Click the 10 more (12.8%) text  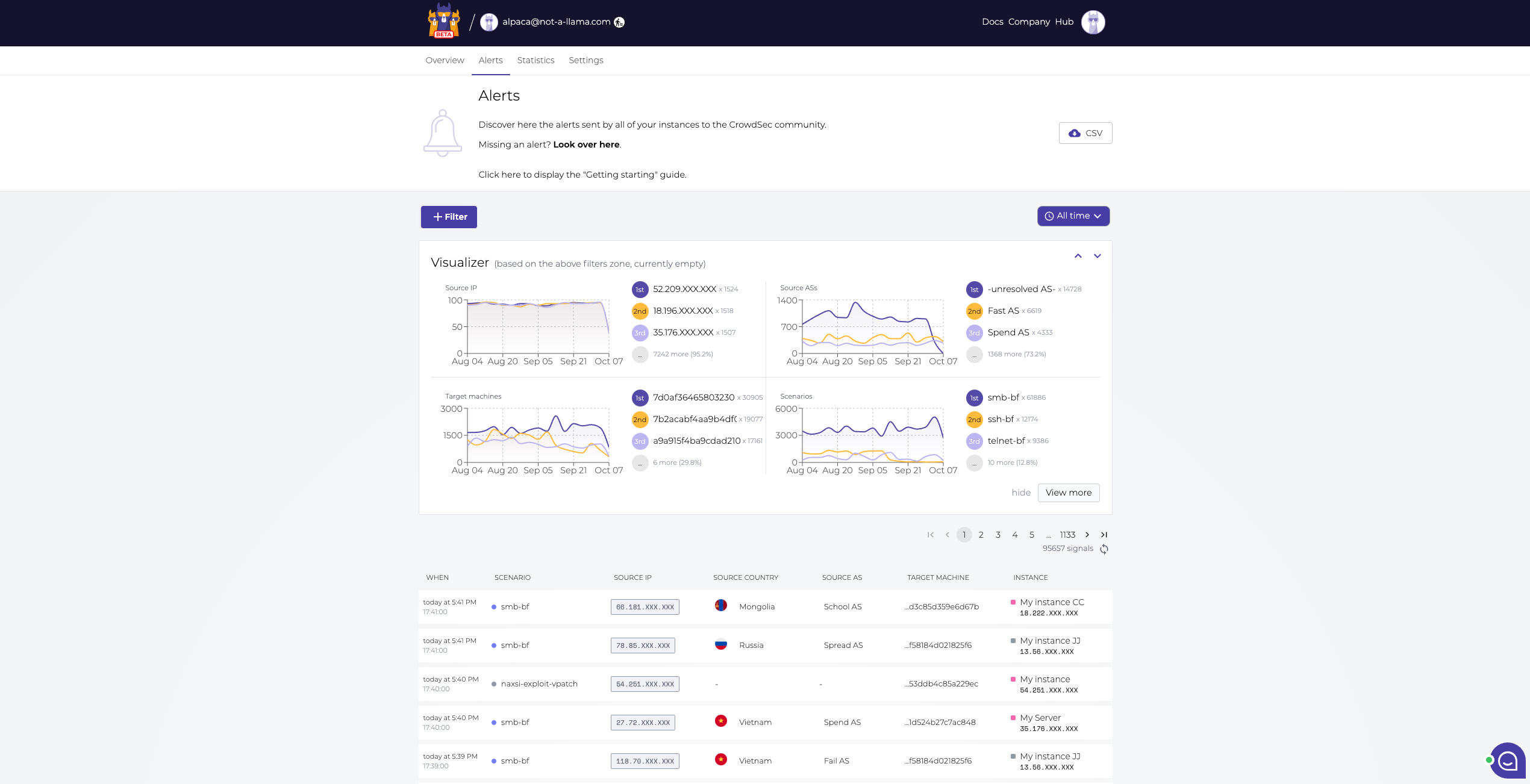1013,463
